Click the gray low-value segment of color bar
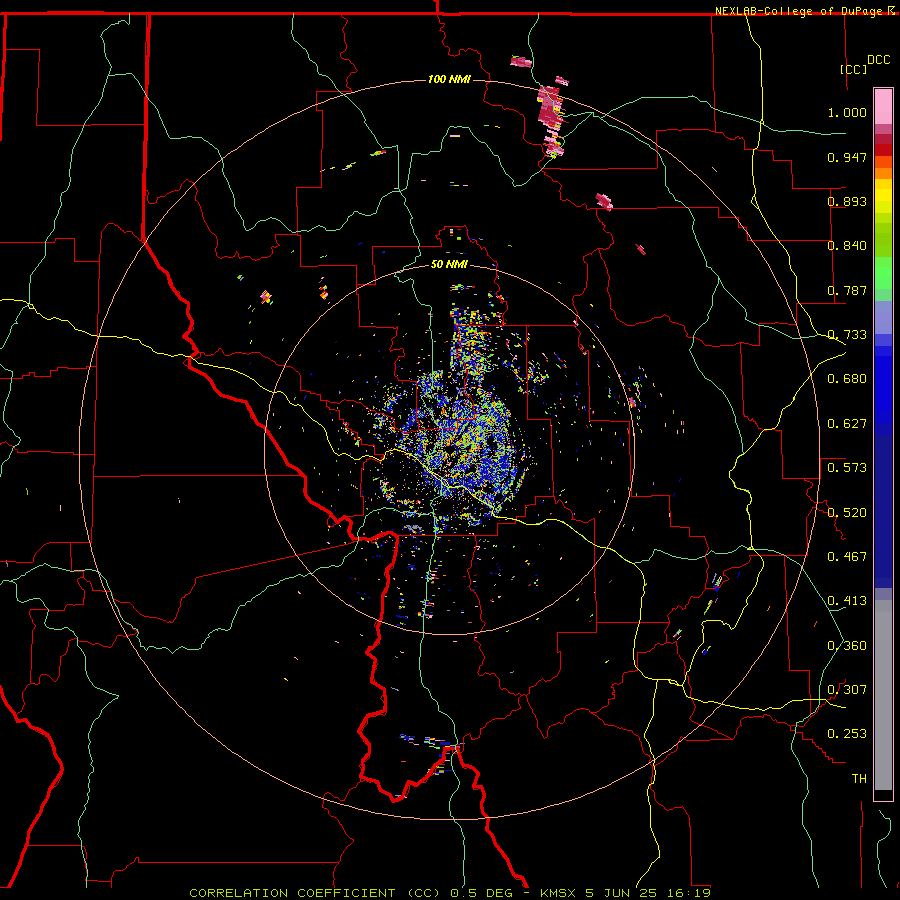 point(883,695)
